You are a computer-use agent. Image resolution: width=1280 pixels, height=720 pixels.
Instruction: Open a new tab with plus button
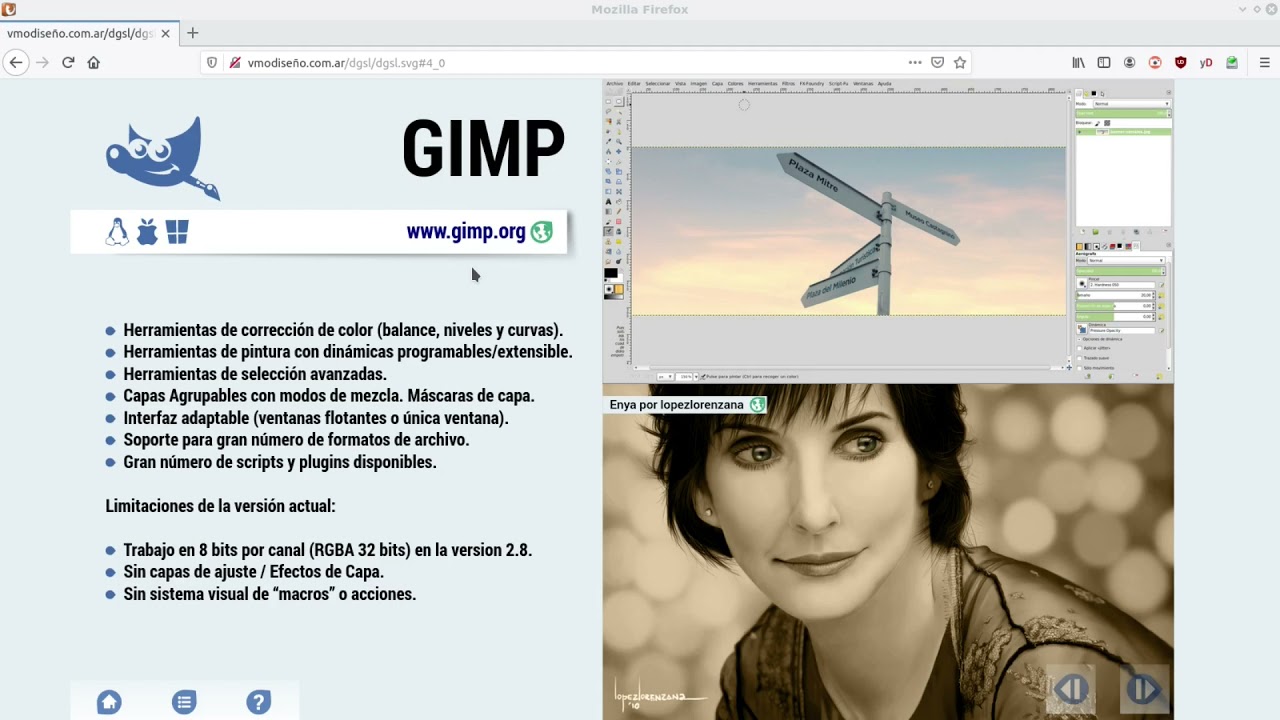tap(193, 33)
